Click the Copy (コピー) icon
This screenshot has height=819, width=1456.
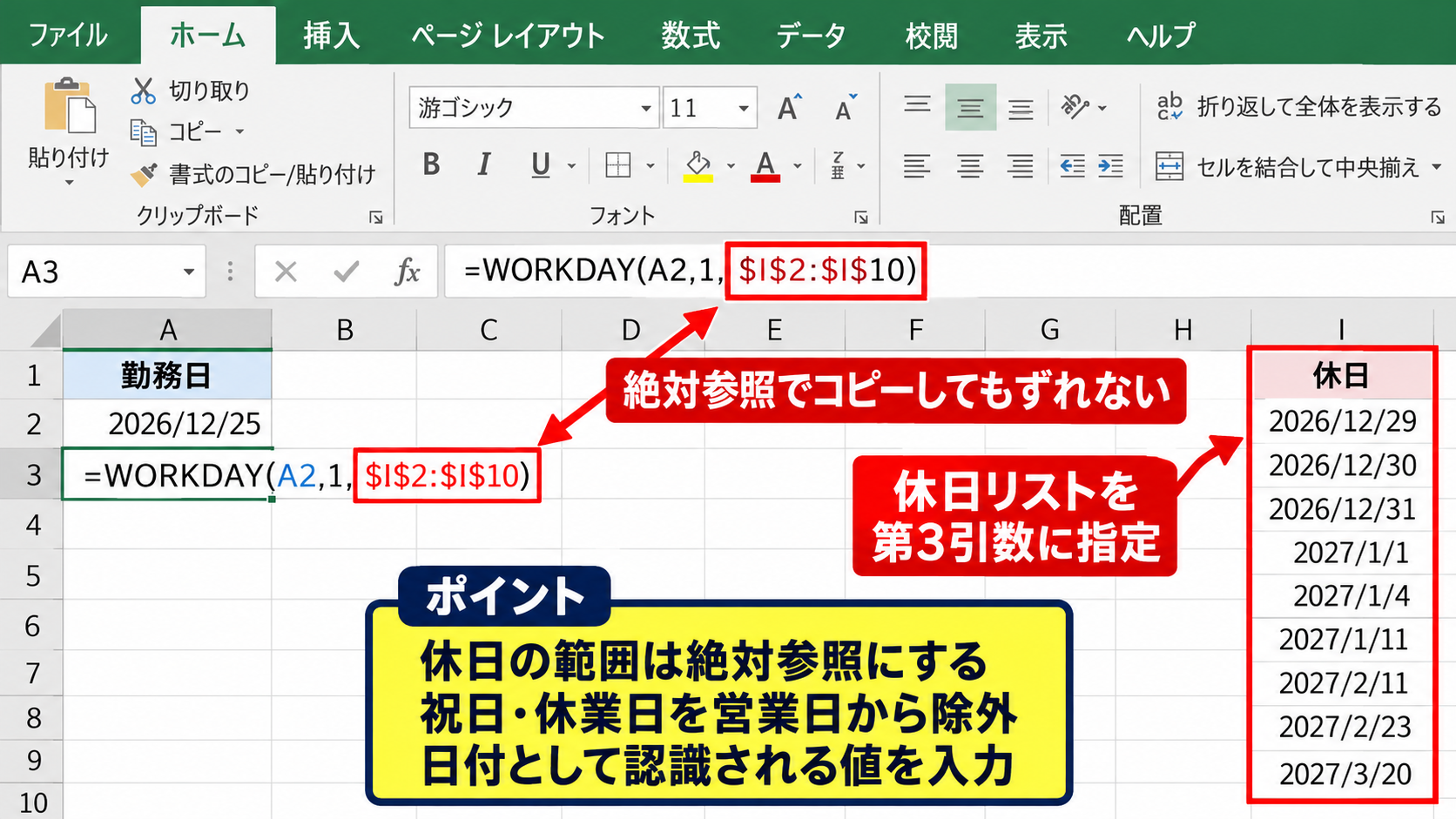[x=143, y=131]
